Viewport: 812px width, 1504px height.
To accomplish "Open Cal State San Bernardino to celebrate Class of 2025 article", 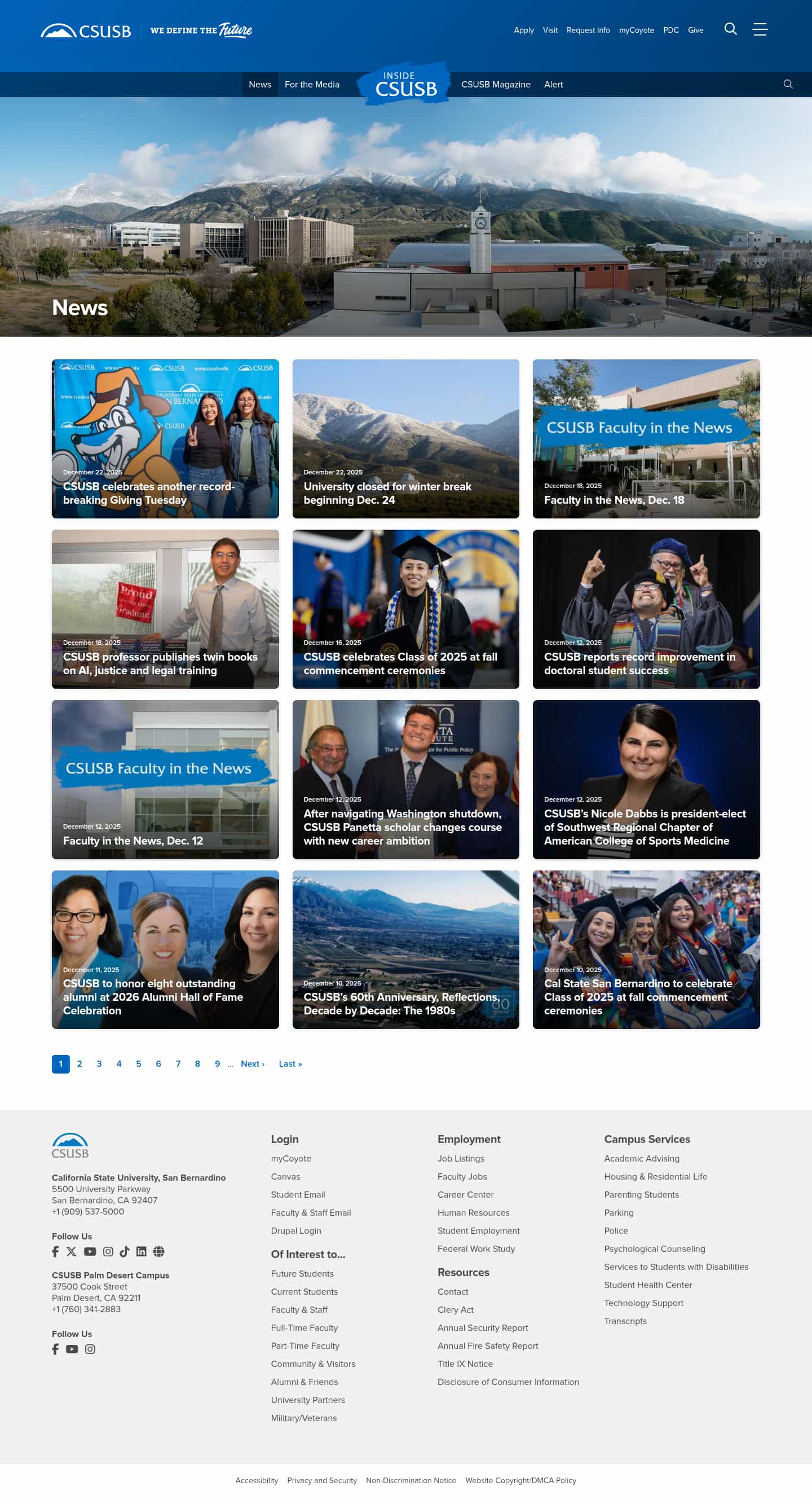I will 646,949.
